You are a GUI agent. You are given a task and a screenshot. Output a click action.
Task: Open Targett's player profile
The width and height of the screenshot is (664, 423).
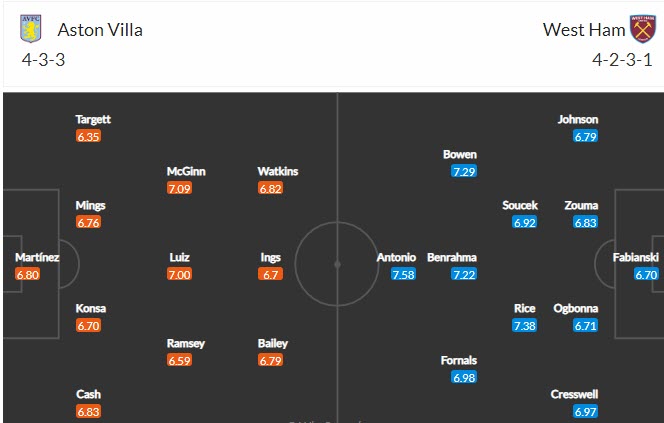tap(93, 120)
